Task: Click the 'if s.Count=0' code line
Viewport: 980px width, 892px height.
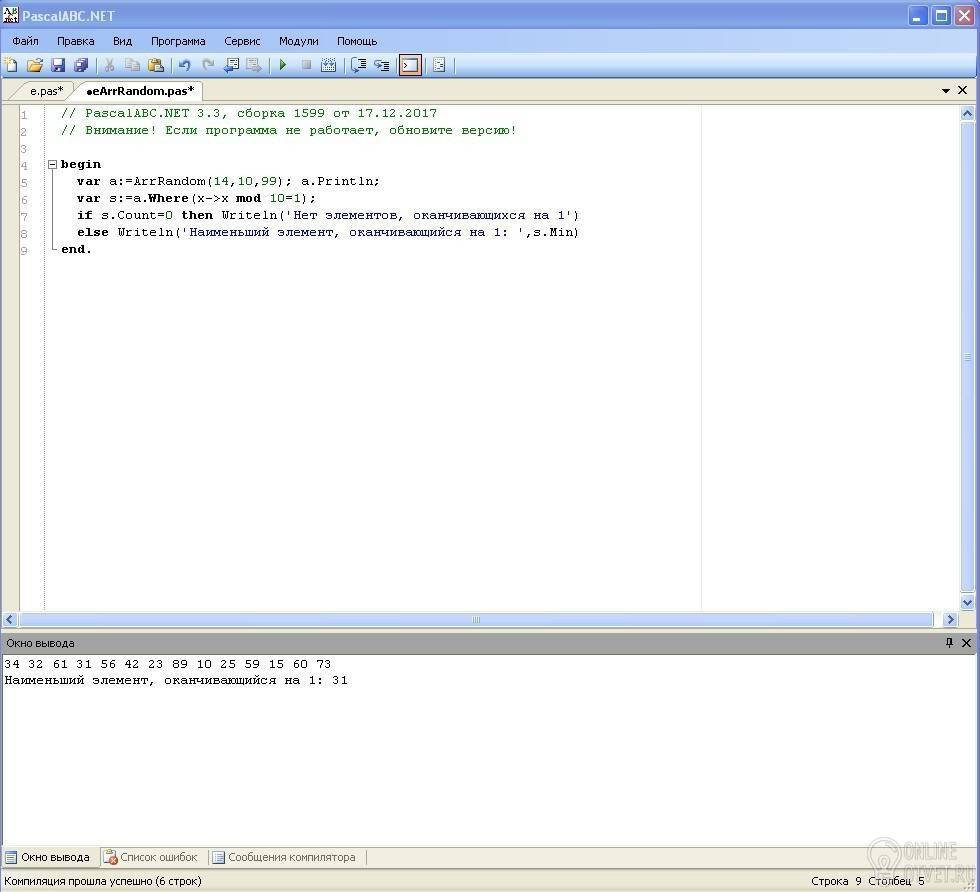Action: click(x=328, y=215)
